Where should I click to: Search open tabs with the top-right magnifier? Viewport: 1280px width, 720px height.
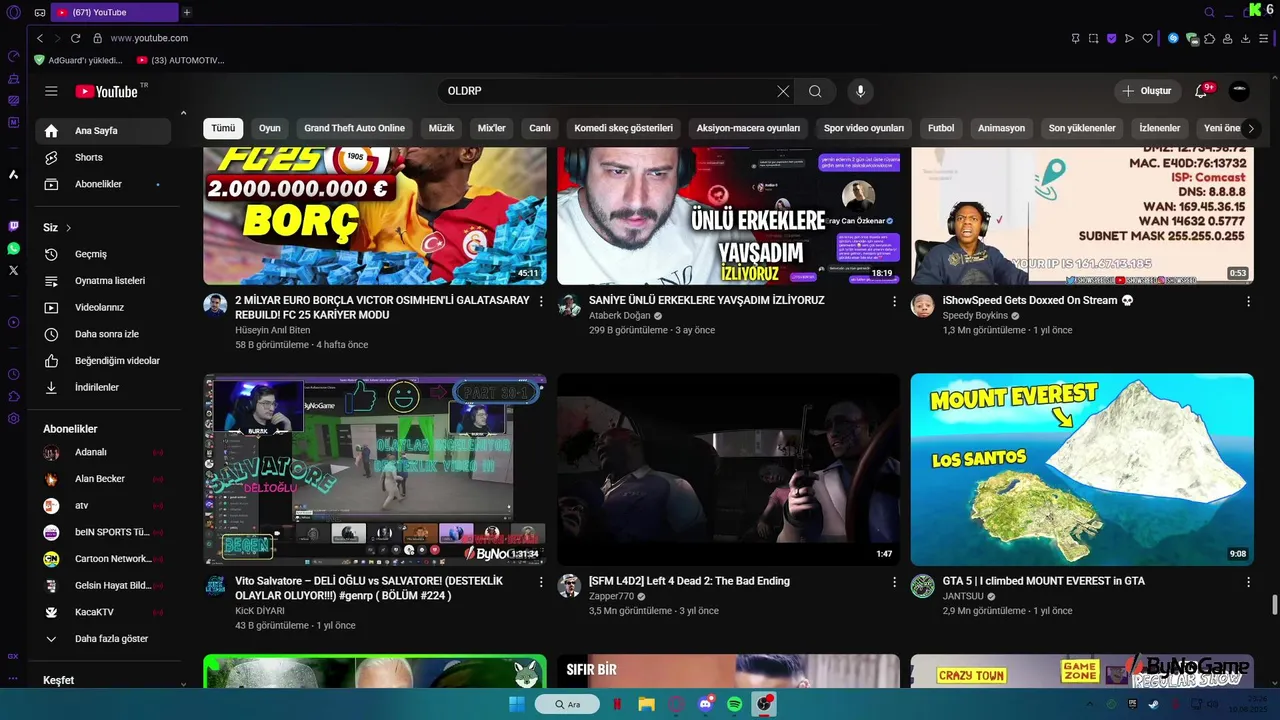pyautogui.click(x=1209, y=12)
